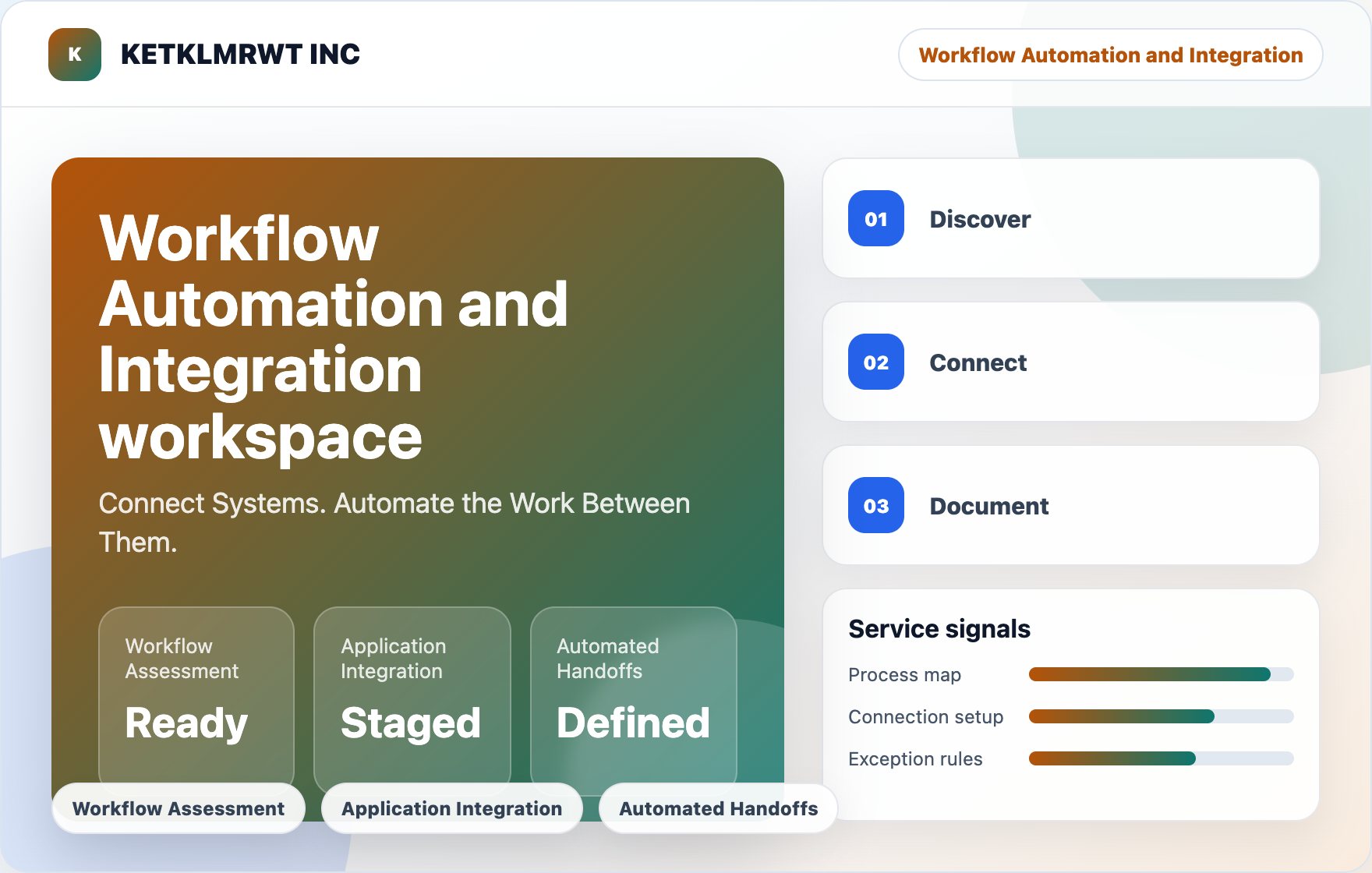
Task: Open the Document step card
Action: pos(1071,505)
